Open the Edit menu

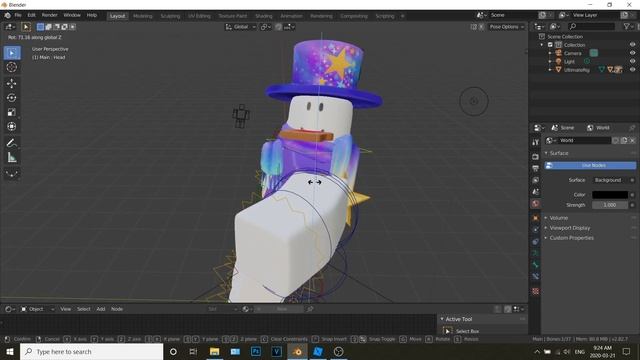point(31,15)
